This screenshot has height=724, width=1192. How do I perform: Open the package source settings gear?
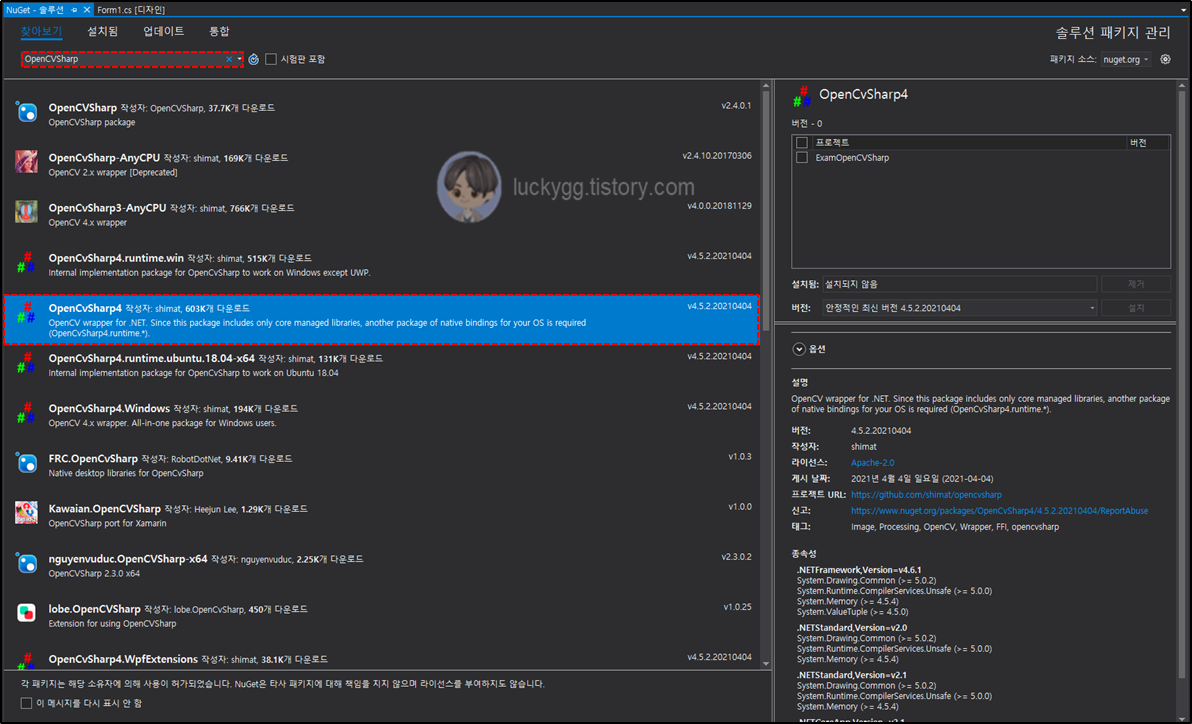point(1163,59)
